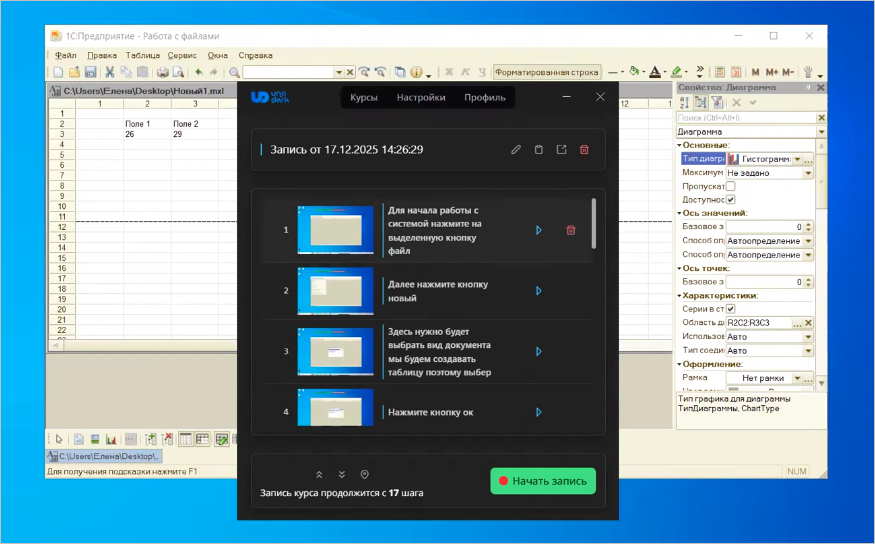
Task: Click the picture insert icon in bottom toolbar
Action: tap(95, 440)
